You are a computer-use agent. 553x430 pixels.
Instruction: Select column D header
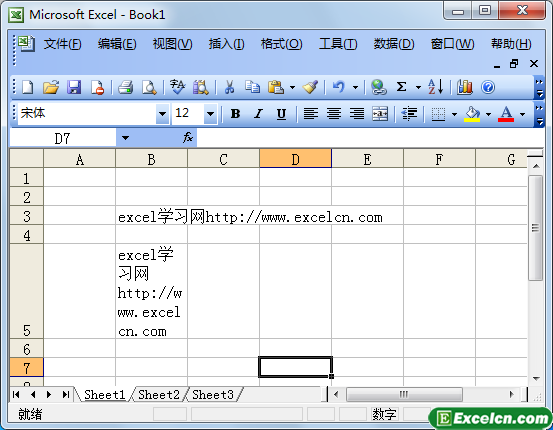[295, 159]
